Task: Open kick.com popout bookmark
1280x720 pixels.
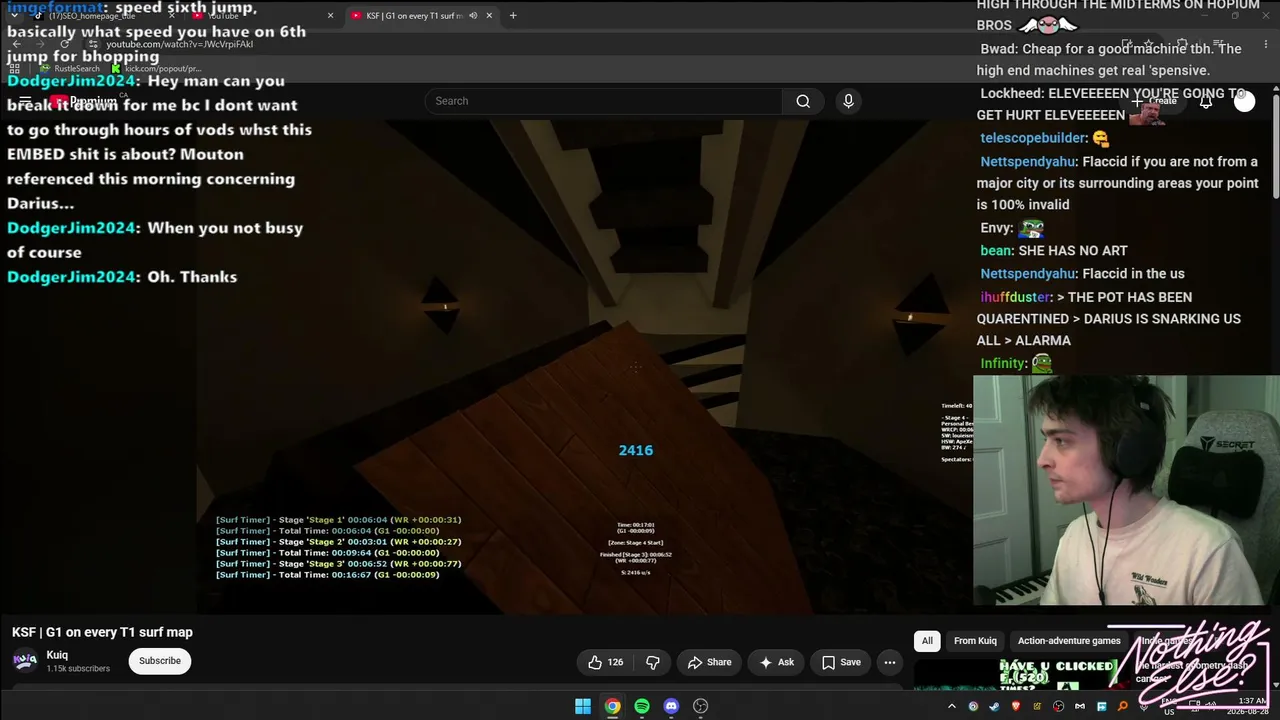Action: (x=156, y=69)
